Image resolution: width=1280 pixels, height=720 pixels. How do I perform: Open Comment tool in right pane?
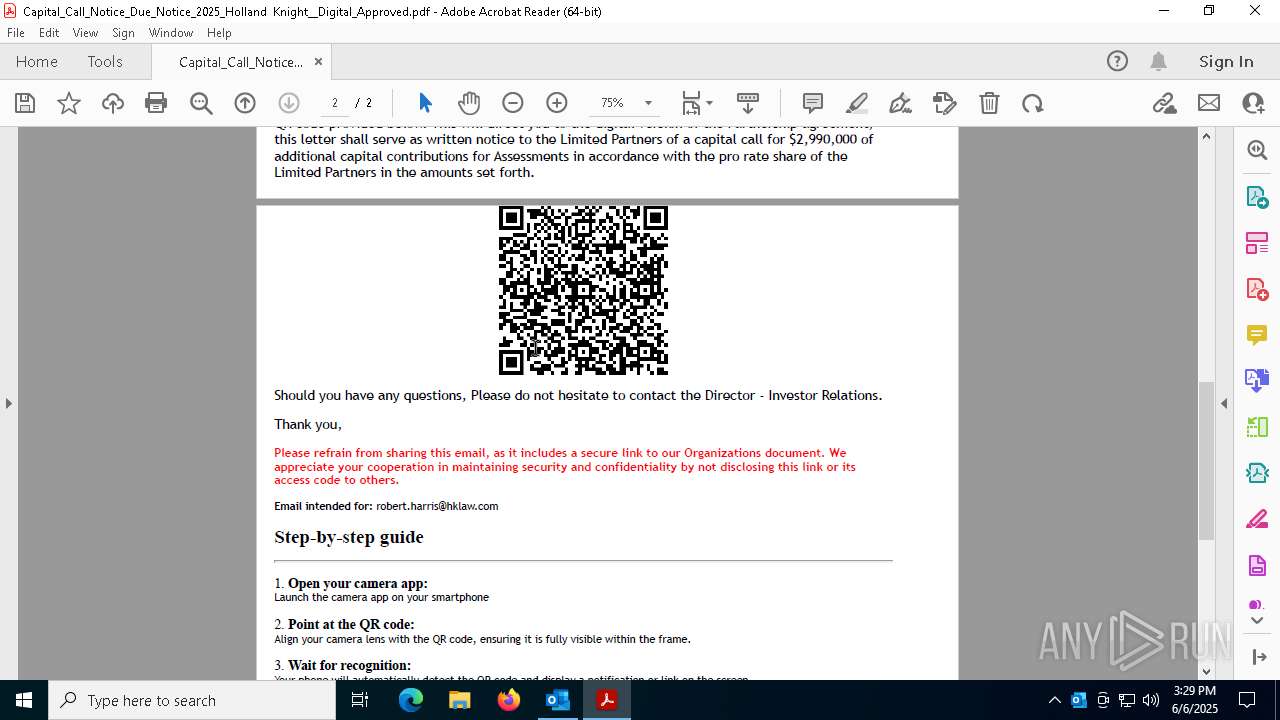pos(1257,335)
